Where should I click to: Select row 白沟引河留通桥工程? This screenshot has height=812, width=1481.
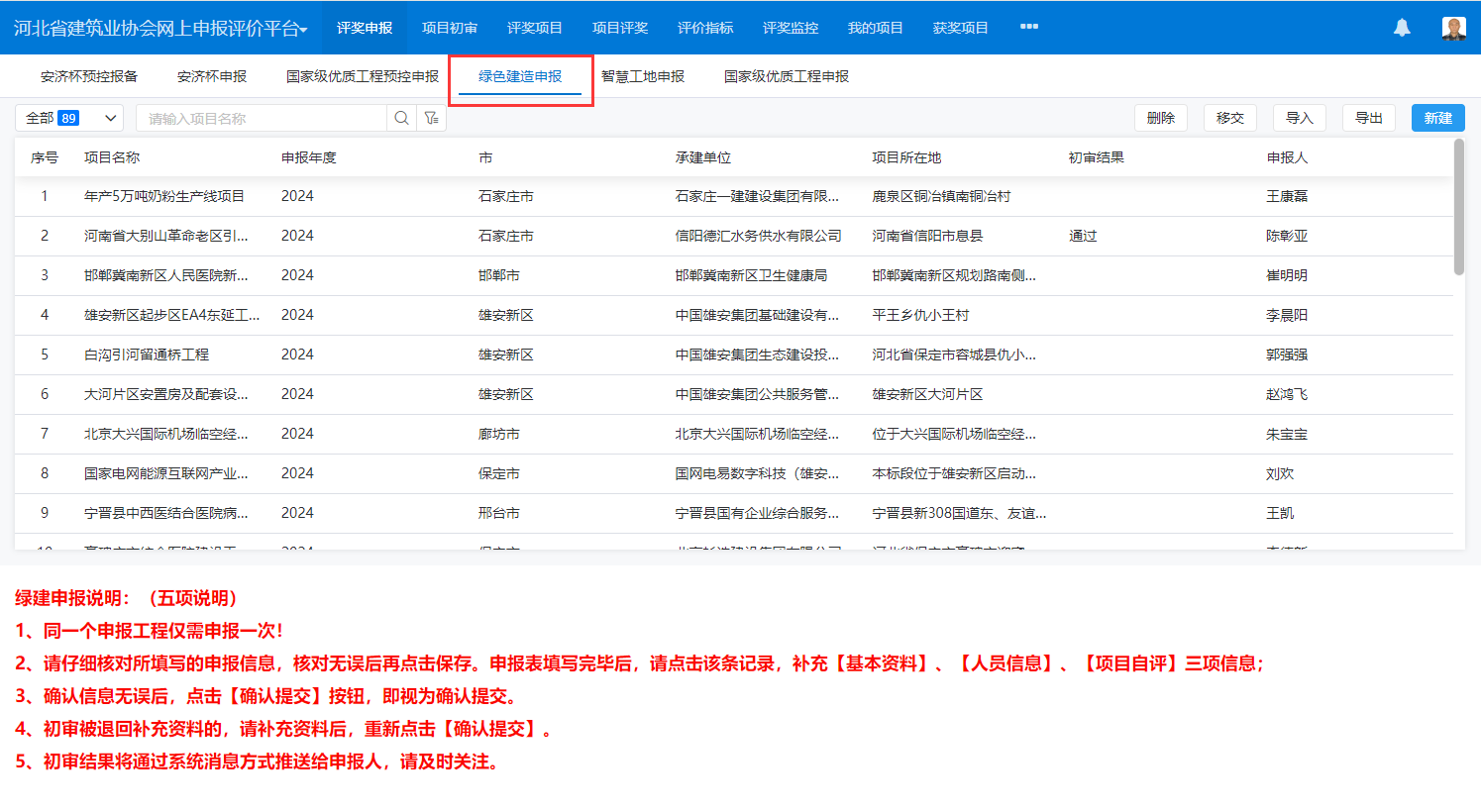point(147,355)
